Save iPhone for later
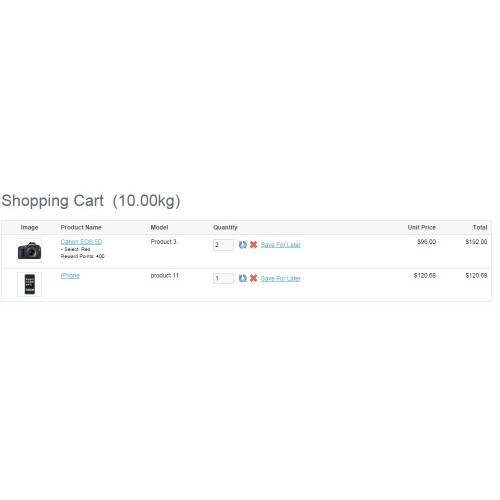The image size is (500, 500). pos(281,278)
